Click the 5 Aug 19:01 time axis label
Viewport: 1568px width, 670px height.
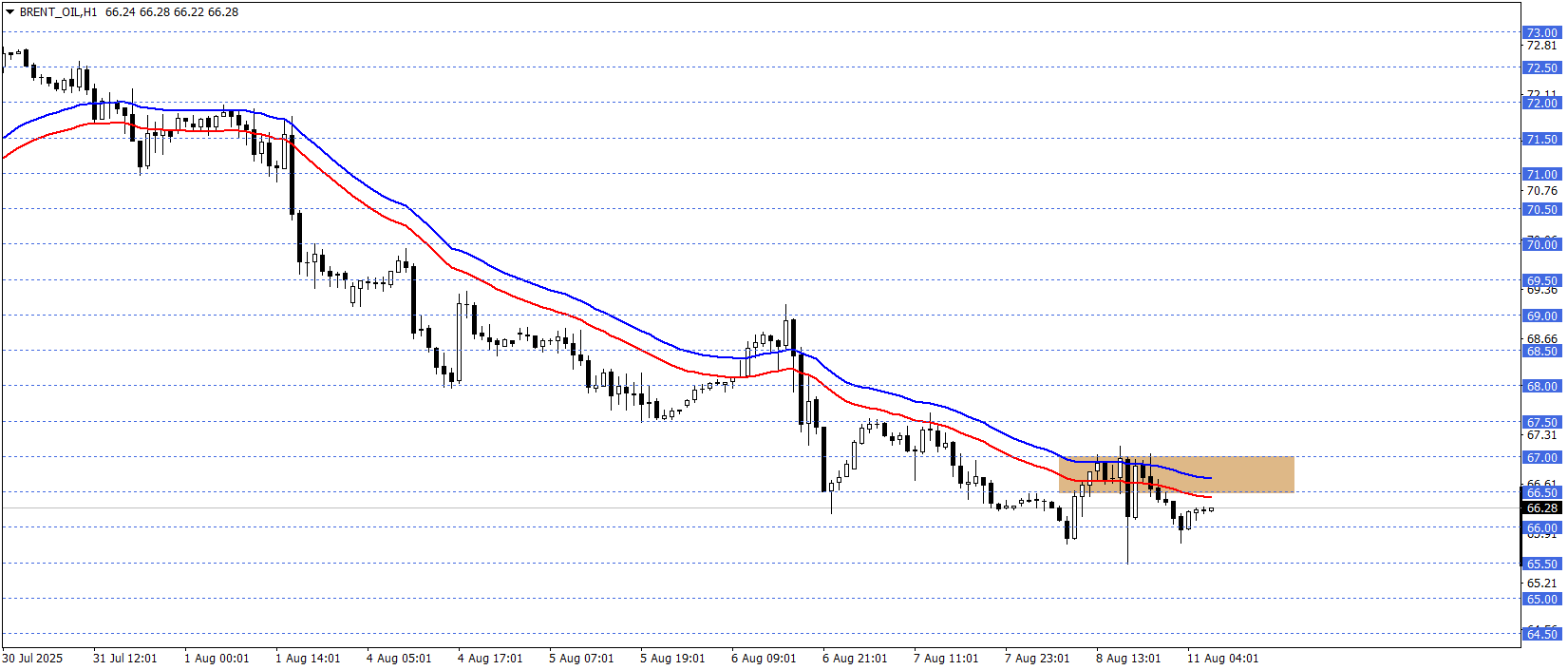coord(672,658)
